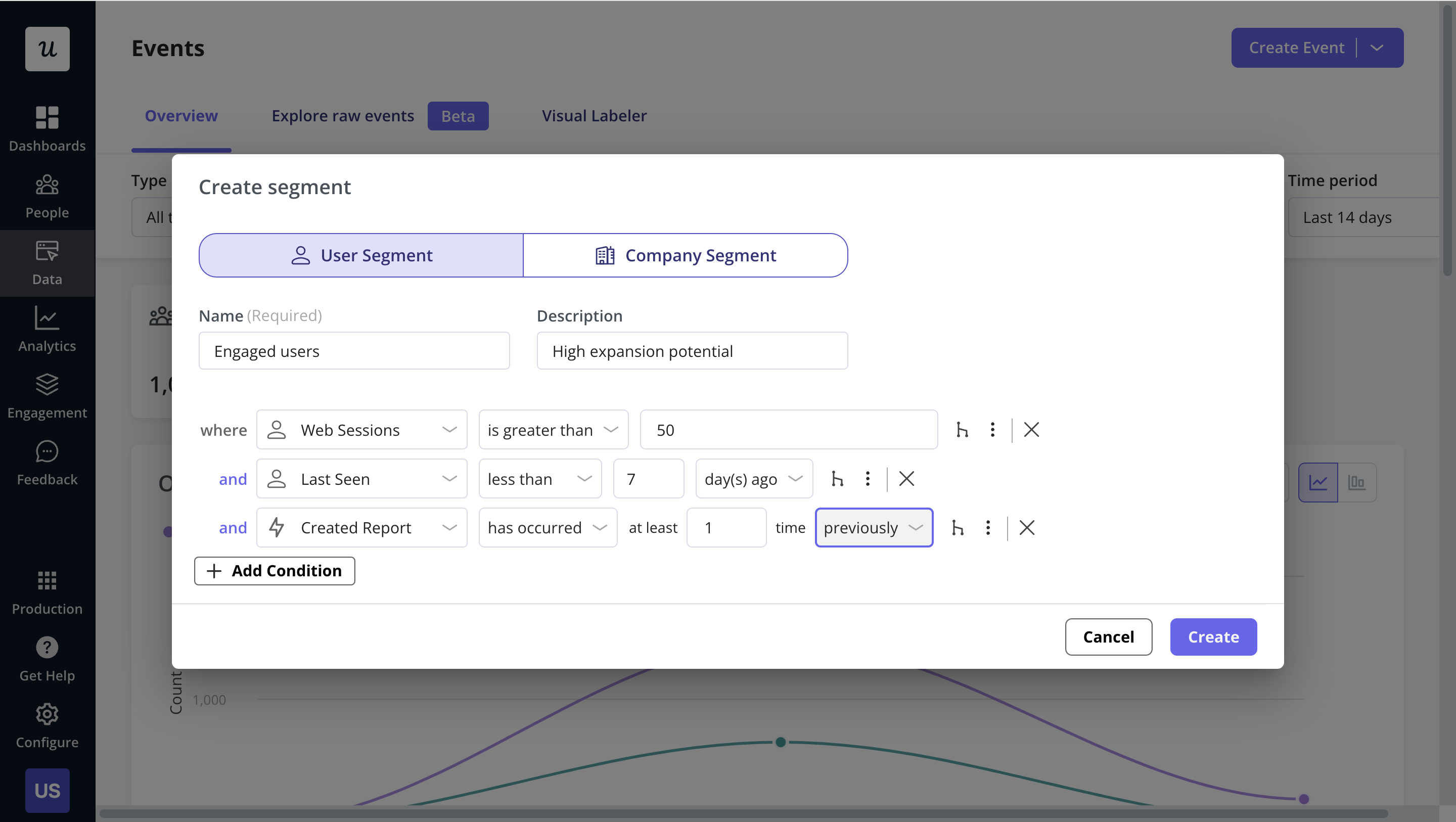Switch to the Visual Labeler tab
Screen dimensions: 1456x822
click(x=594, y=115)
